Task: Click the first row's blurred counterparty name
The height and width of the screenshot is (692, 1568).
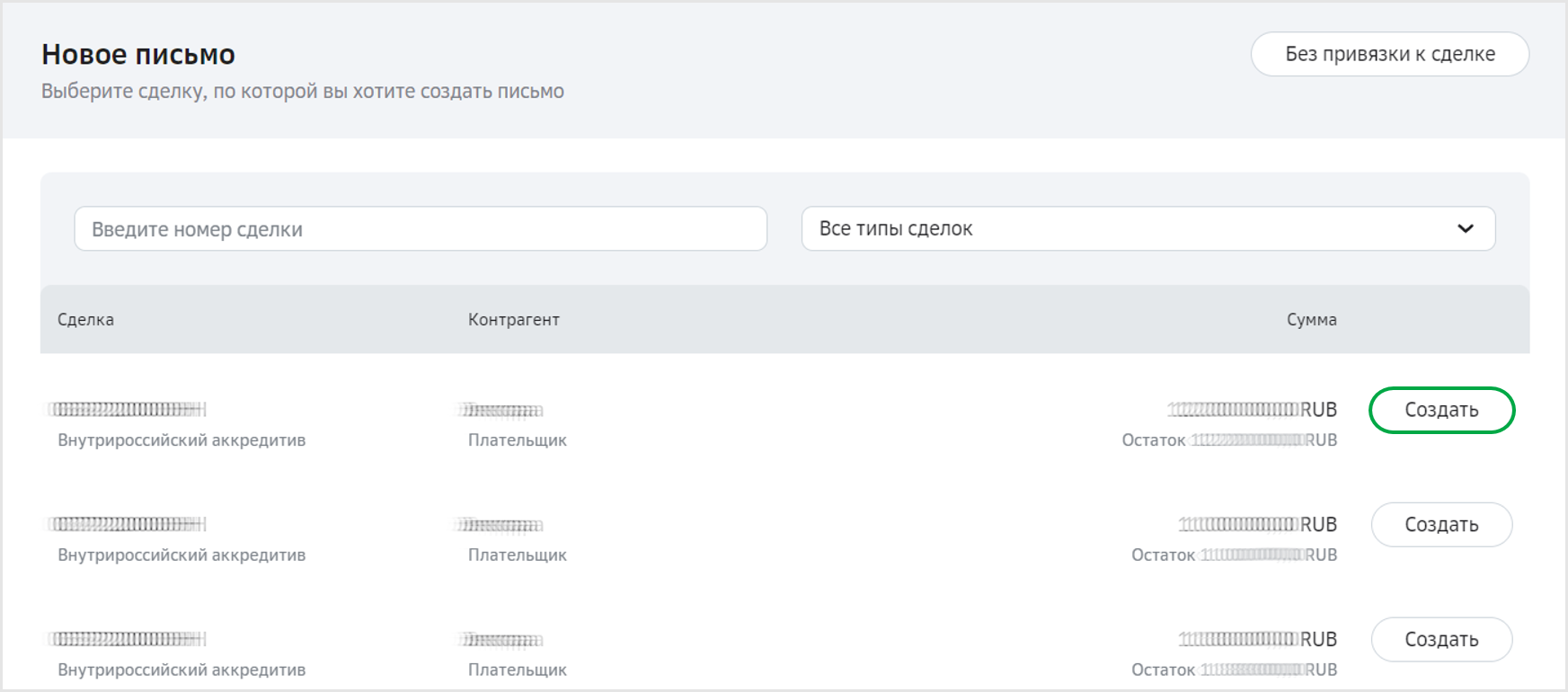Action: (x=501, y=411)
